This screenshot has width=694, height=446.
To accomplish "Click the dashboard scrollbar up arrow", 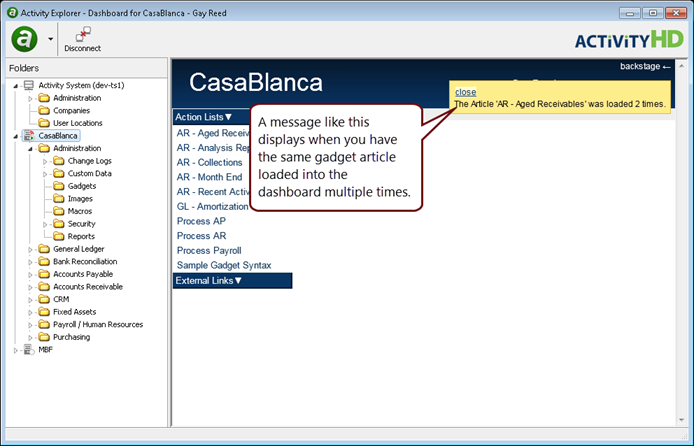I will click(x=682, y=66).
